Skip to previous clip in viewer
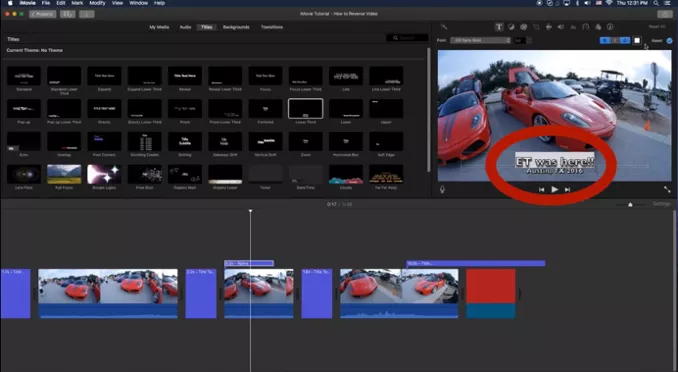 541,189
